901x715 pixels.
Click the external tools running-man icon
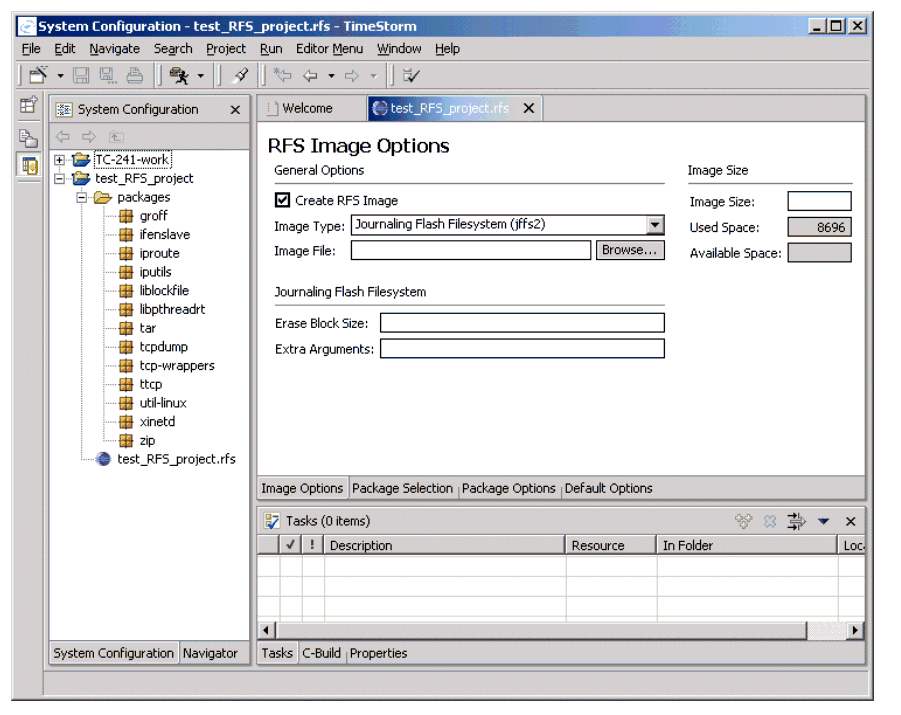click(179, 76)
